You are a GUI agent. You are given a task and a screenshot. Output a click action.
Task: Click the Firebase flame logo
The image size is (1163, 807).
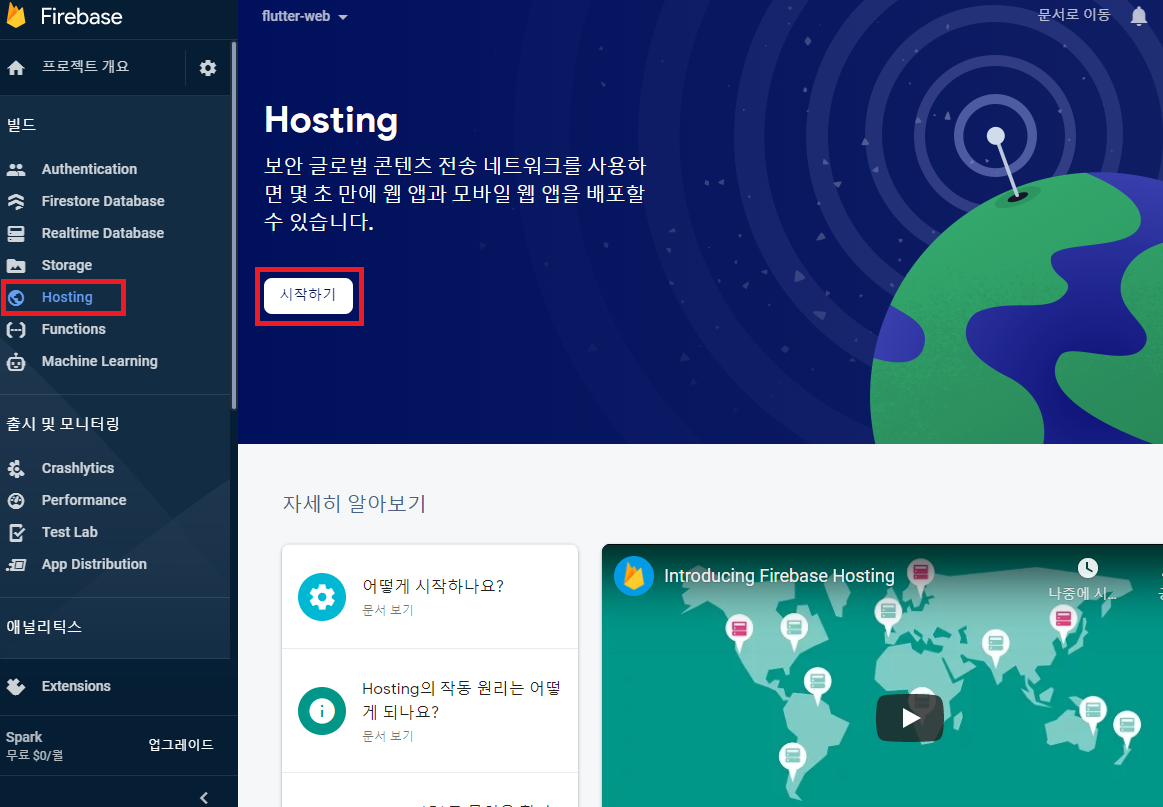point(16,16)
